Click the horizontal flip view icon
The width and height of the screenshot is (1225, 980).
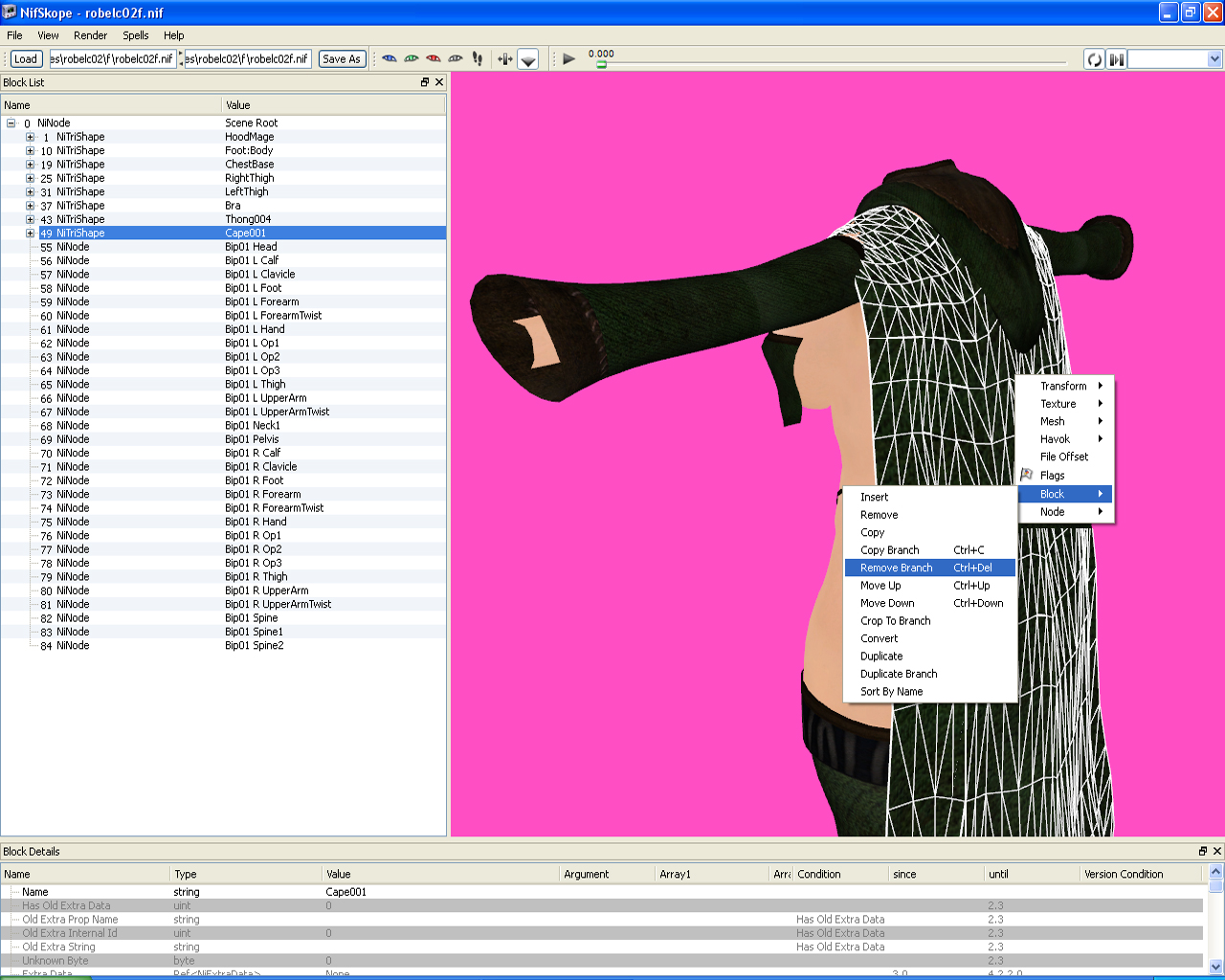click(x=505, y=59)
